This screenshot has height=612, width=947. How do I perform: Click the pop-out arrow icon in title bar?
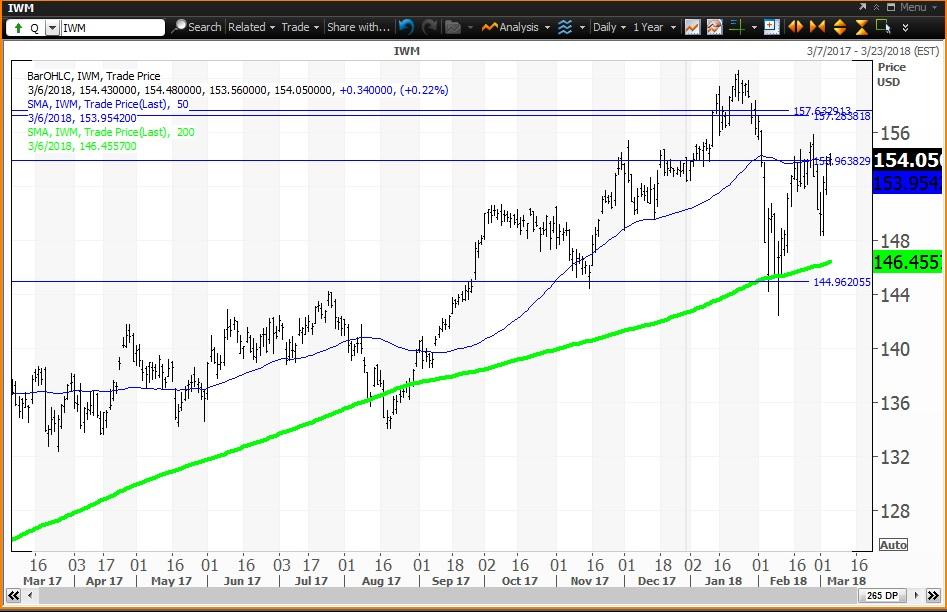[x=862, y=7]
